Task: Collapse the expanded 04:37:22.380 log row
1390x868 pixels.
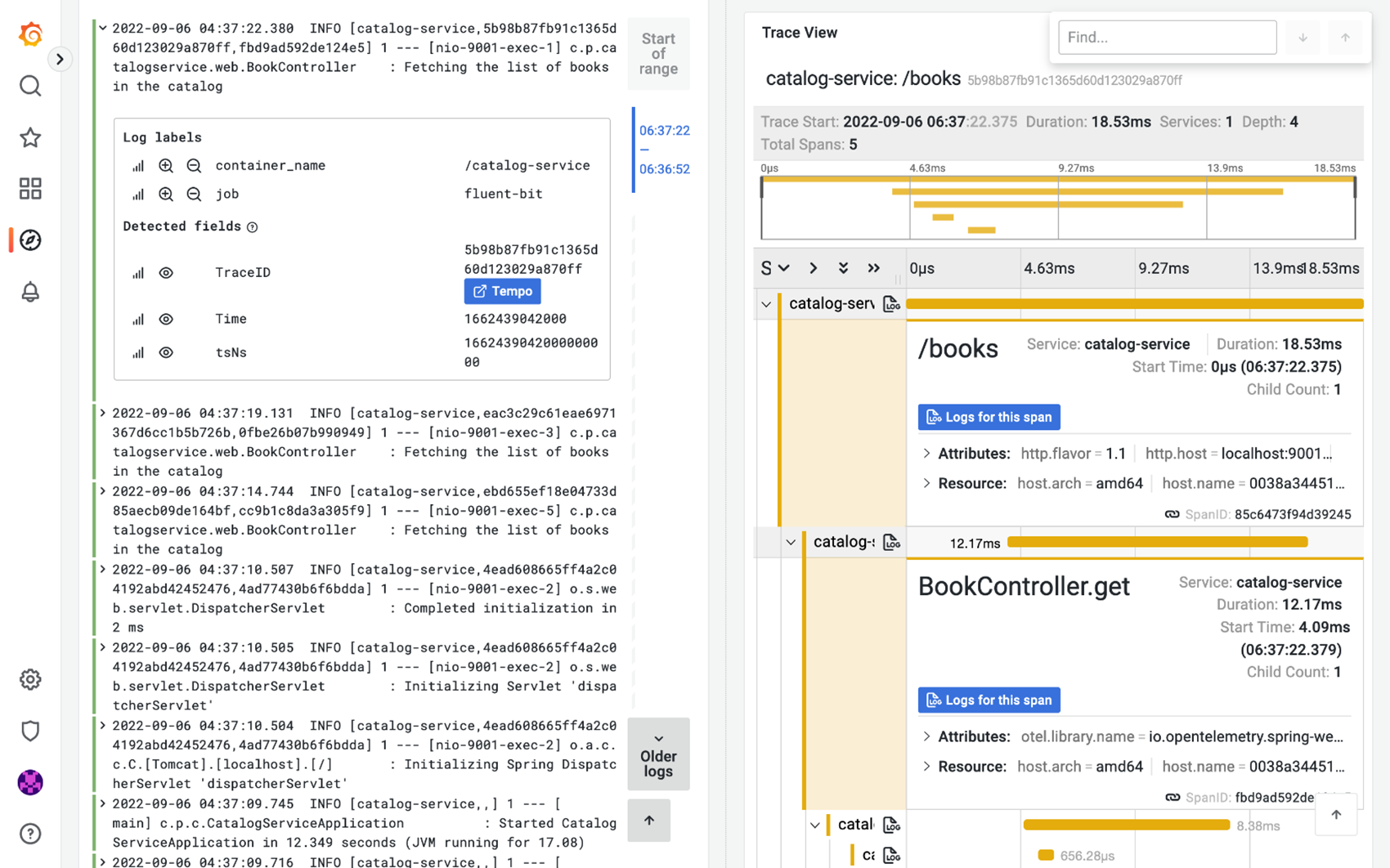Action: (103, 29)
